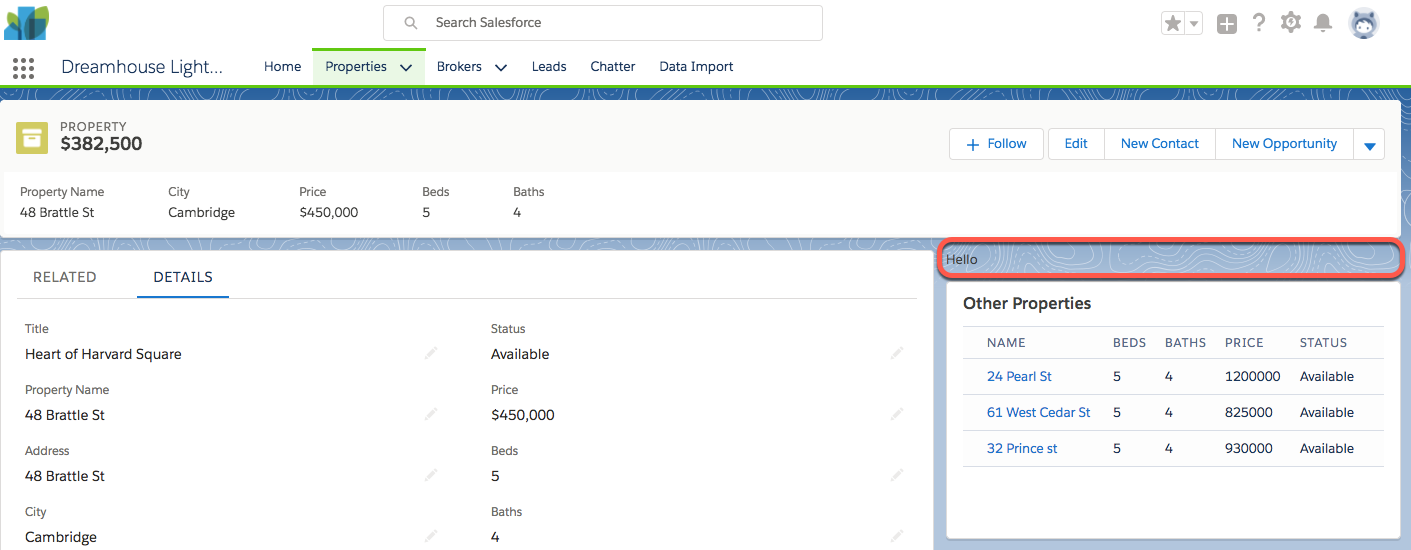The height and width of the screenshot is (550, 1411).
Task: Open the Setup gear icon
Action: pos(1291,23)
